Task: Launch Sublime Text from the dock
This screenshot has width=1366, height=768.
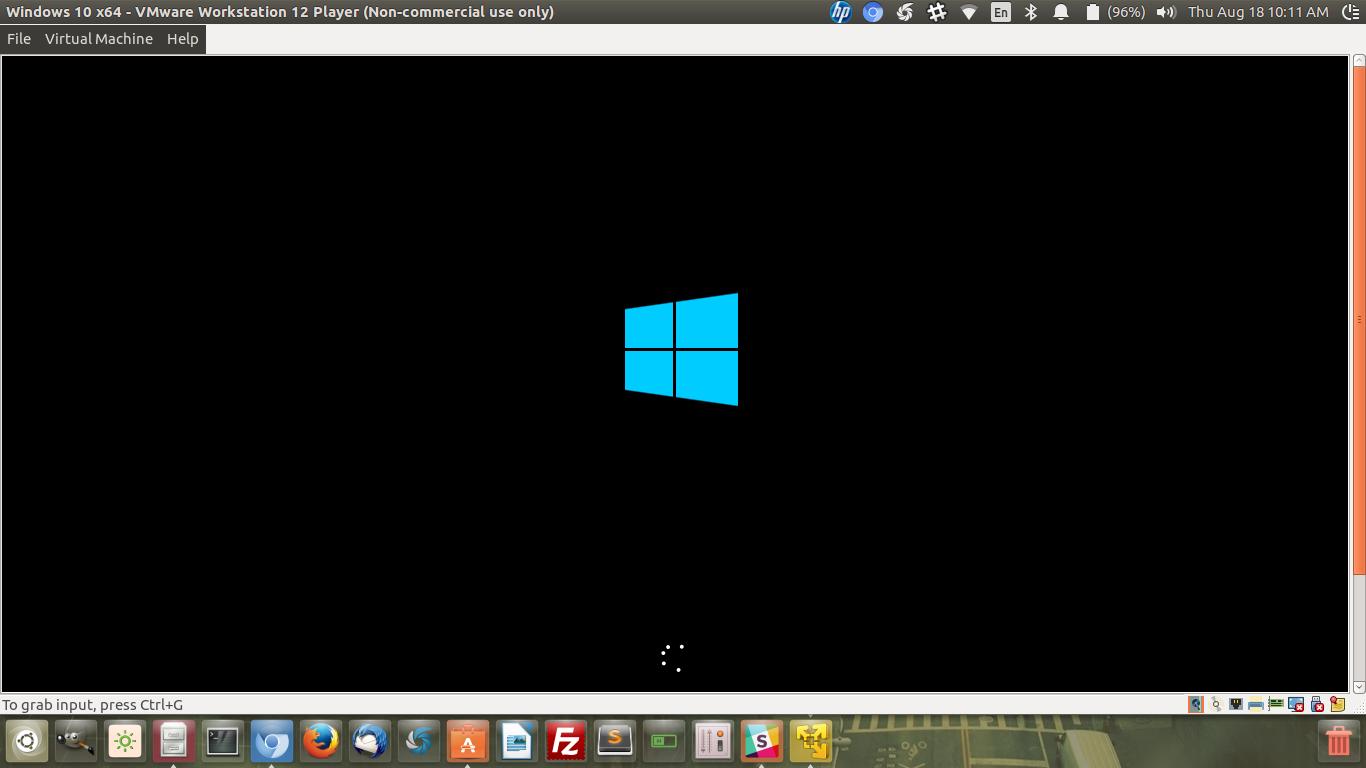Action: pos(615,742)
